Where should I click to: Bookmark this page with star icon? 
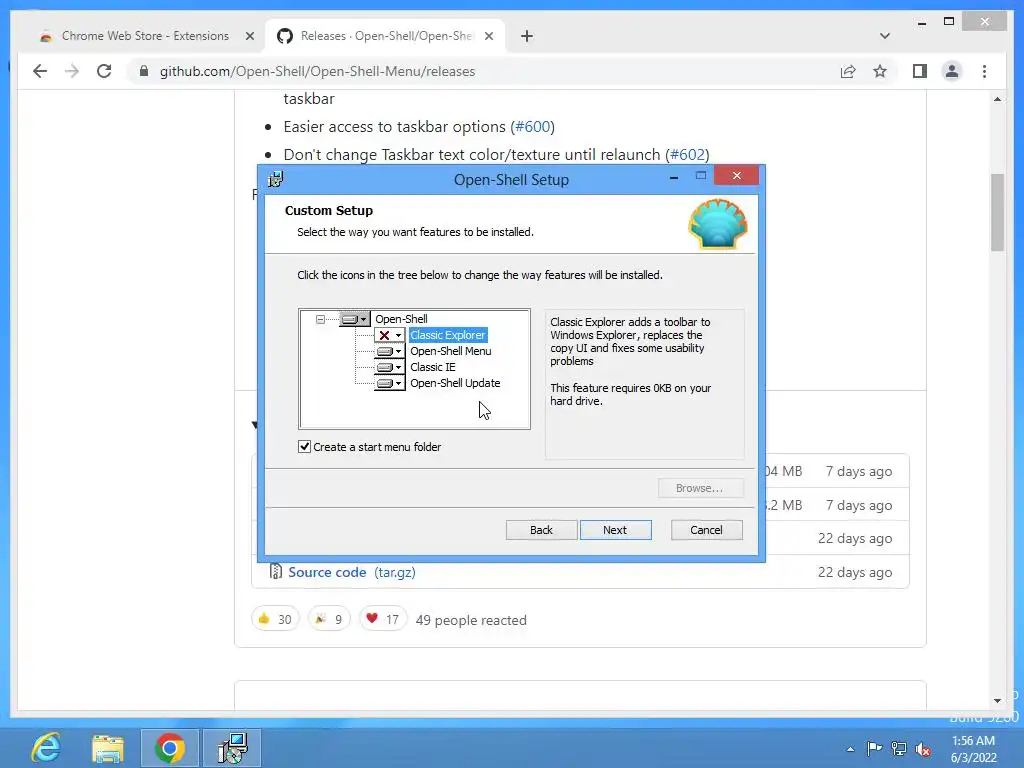pos(880,71)
